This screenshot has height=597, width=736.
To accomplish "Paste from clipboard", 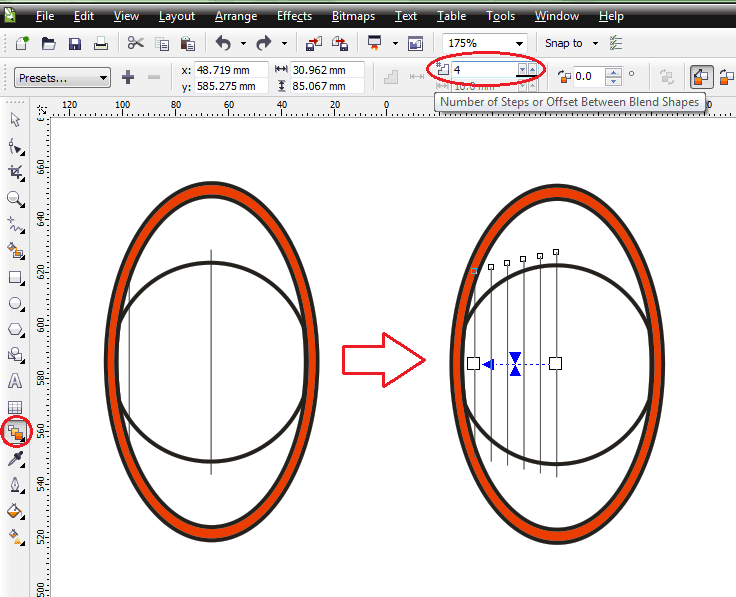I will pyautogui.click(x=188, y=44).
